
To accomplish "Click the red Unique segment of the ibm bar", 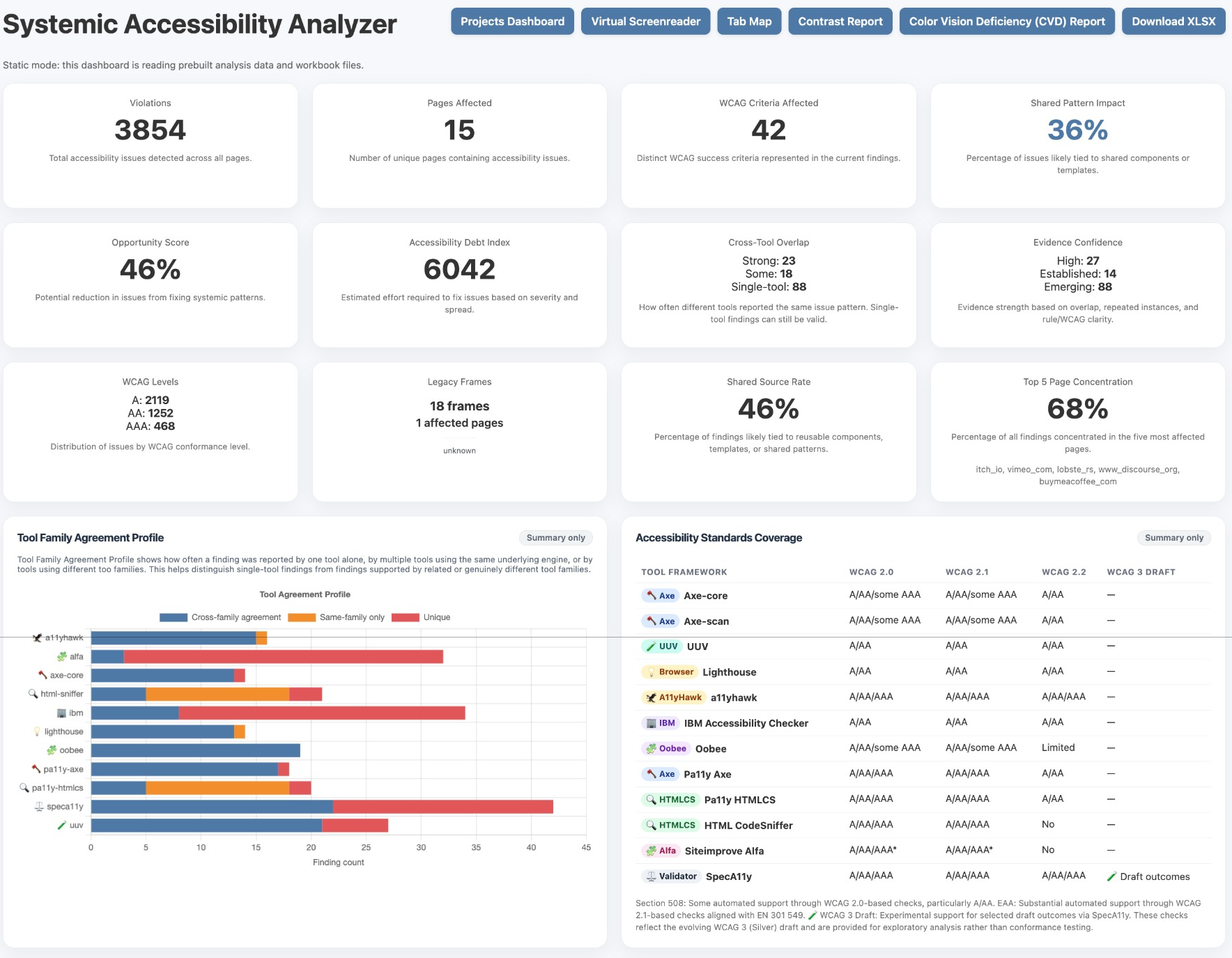I will pos(322,713).
